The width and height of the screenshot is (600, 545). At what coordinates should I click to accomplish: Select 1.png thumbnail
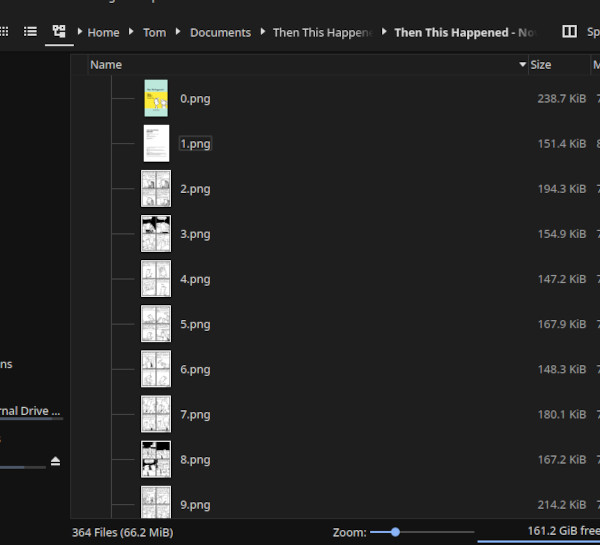pos(156,143)
